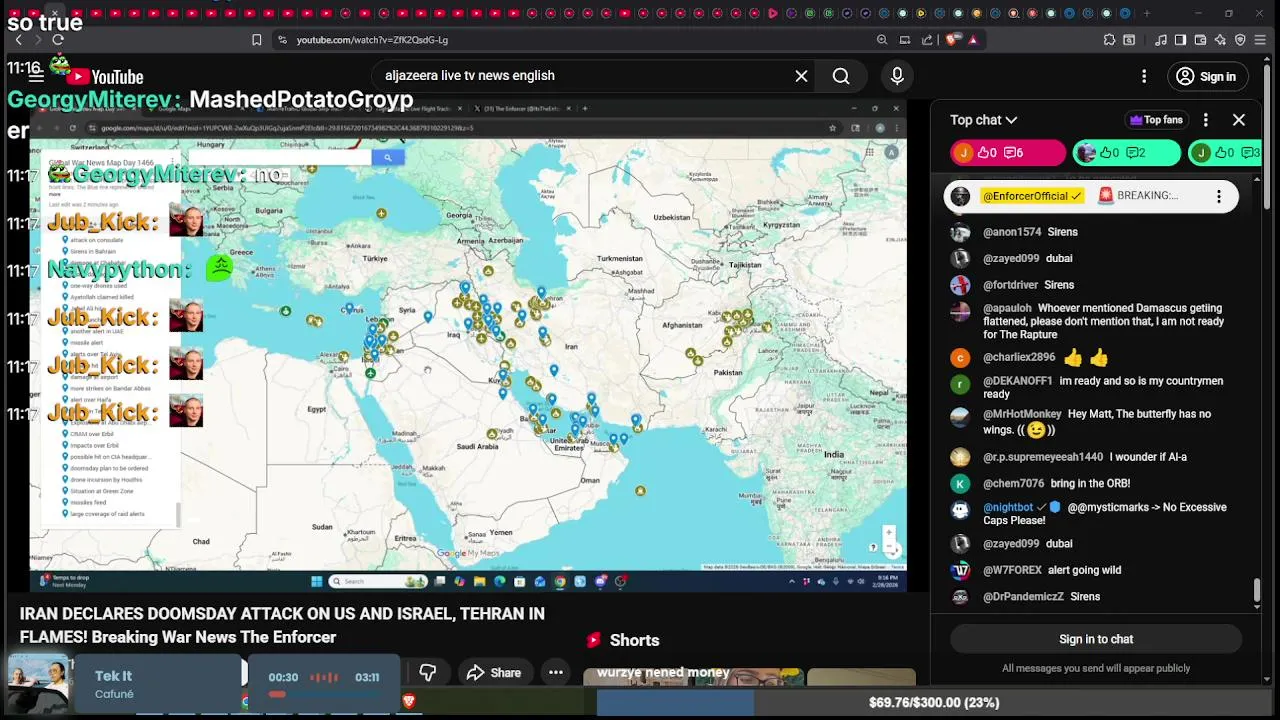Click @W7FOREX username in chat
Viewport: 1280px width, 720px height.
coord(1012,570)
